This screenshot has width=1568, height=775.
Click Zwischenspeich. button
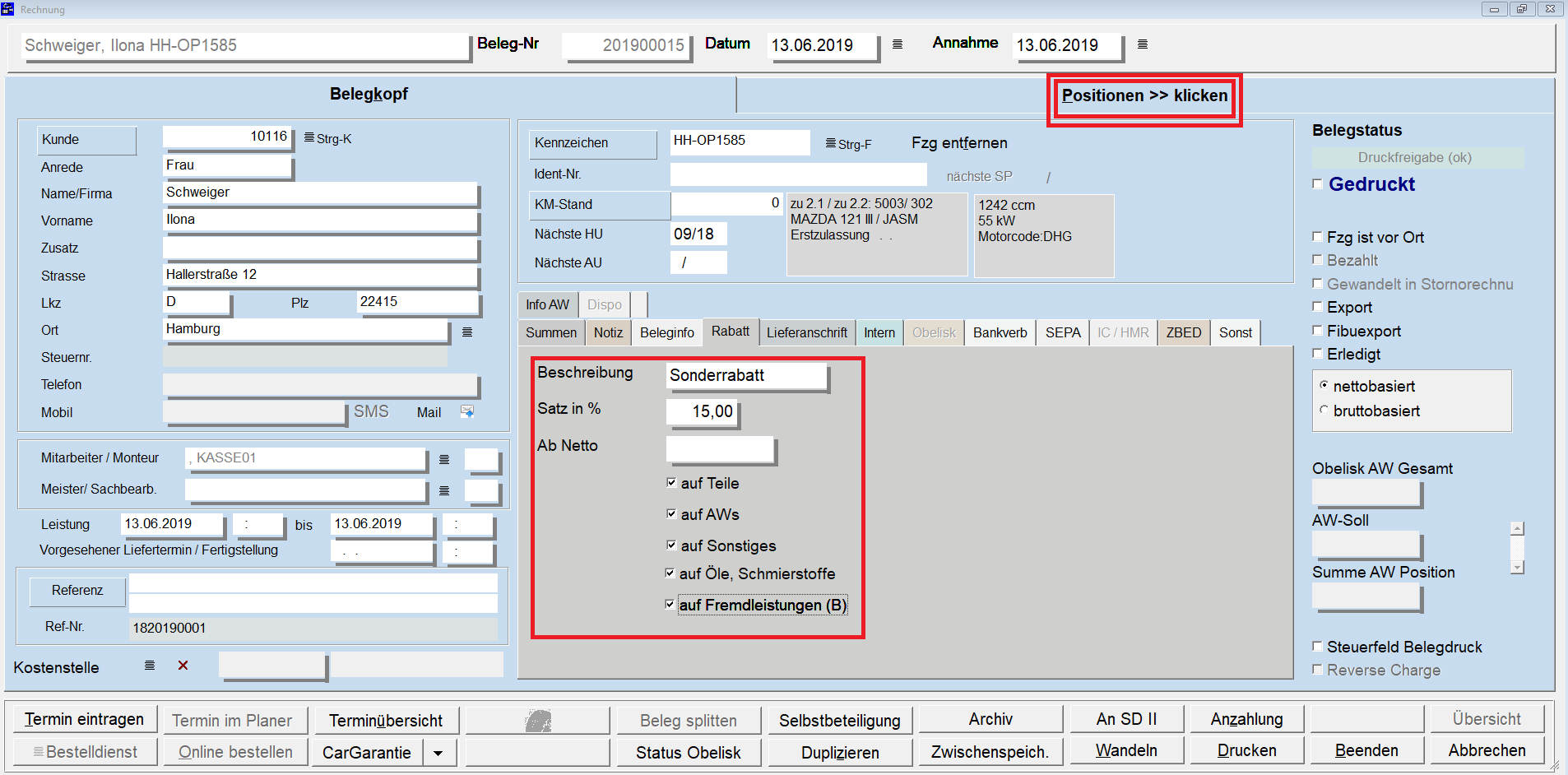point(990,753)
